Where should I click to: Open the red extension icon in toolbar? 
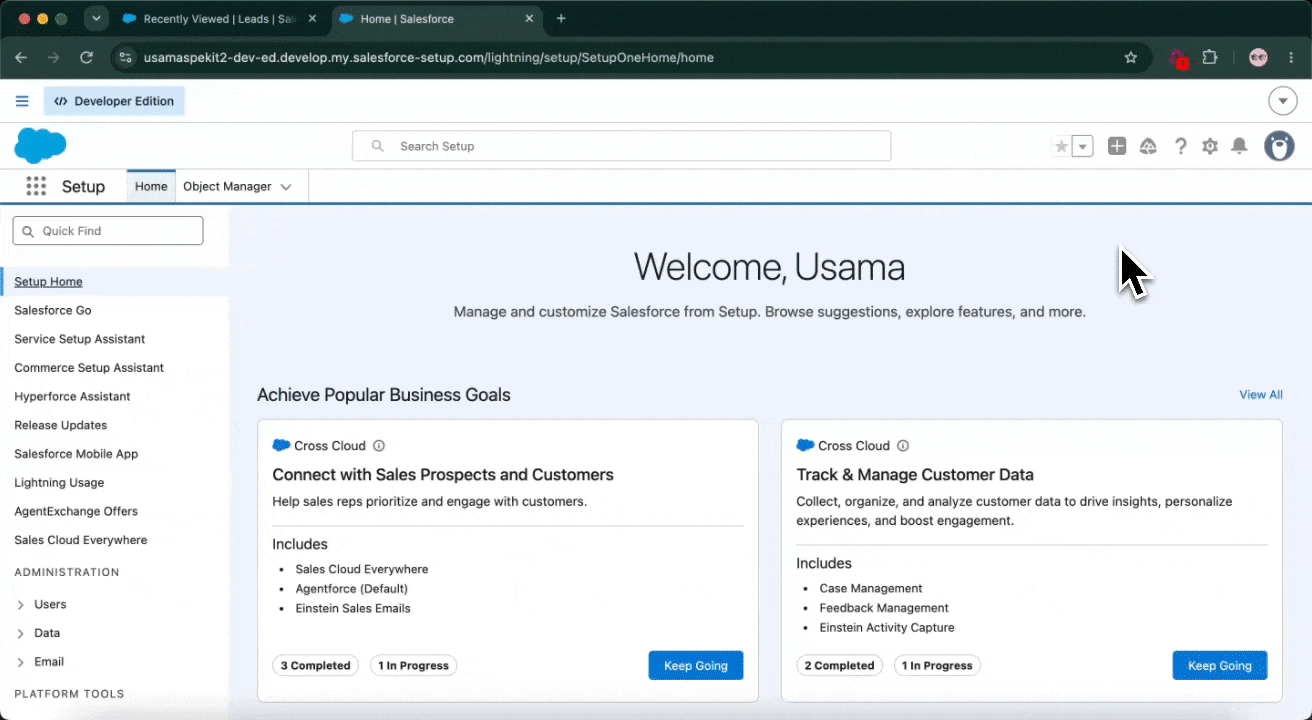pyautogui.click(x=1178, y=58)
